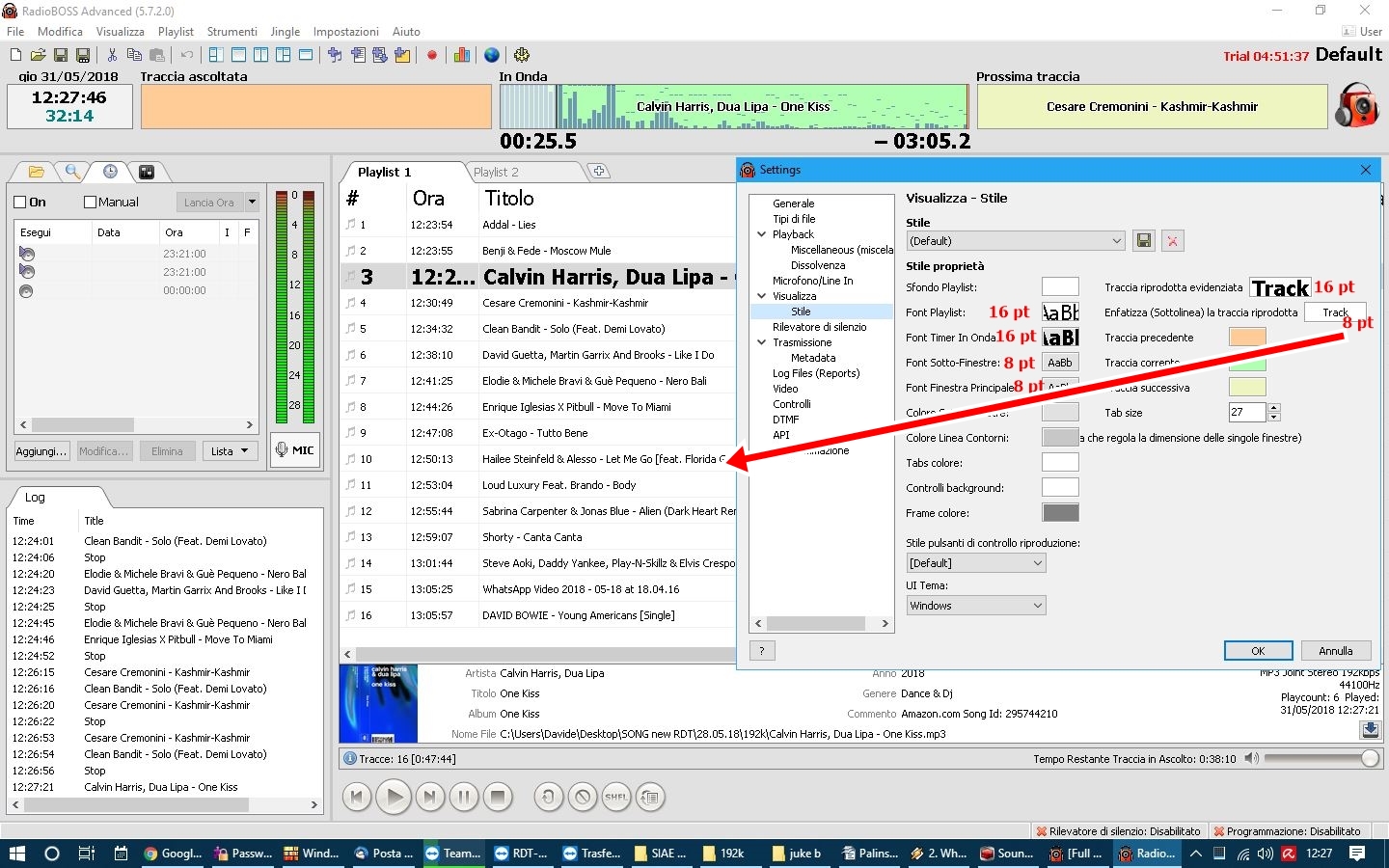
Task: Switch to the Playlist 2 tab
Action: pyautogui.click(x=496, y=172)
